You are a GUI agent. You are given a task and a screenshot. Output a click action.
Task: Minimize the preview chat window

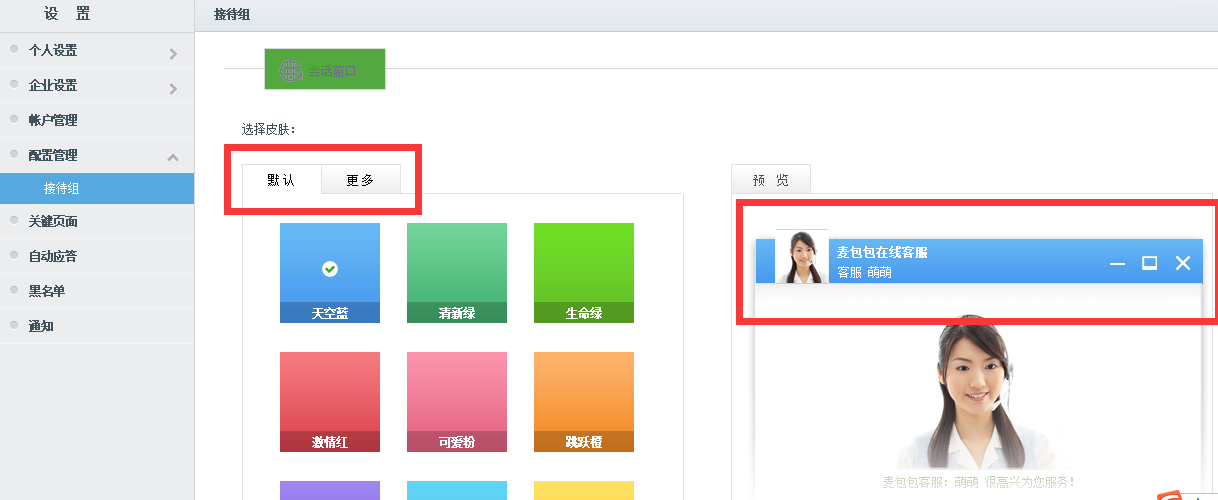click(x=1118, y=263)
